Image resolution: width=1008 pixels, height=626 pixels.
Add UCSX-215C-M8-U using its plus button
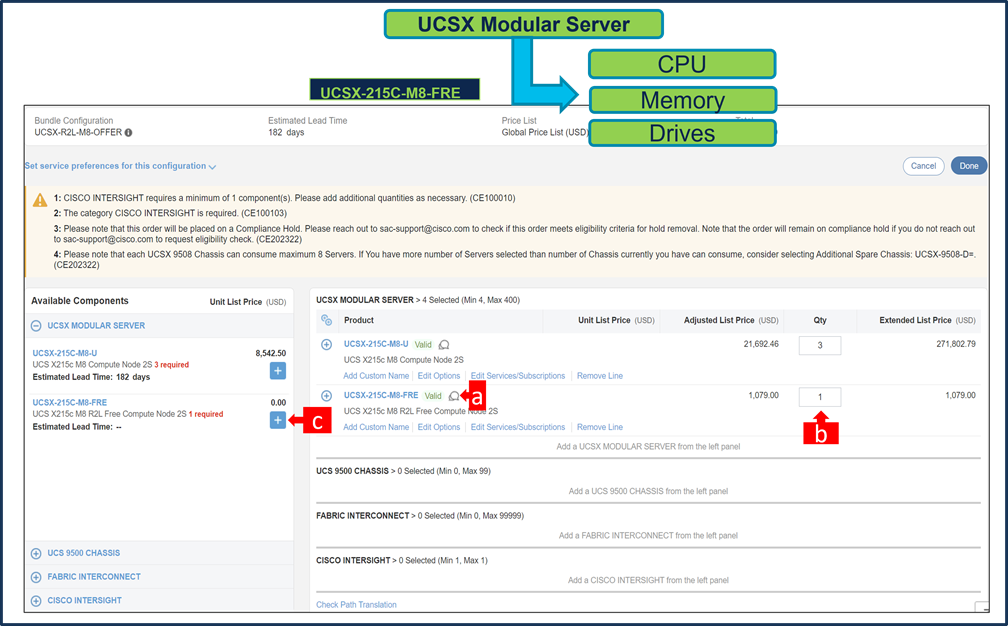278,371
